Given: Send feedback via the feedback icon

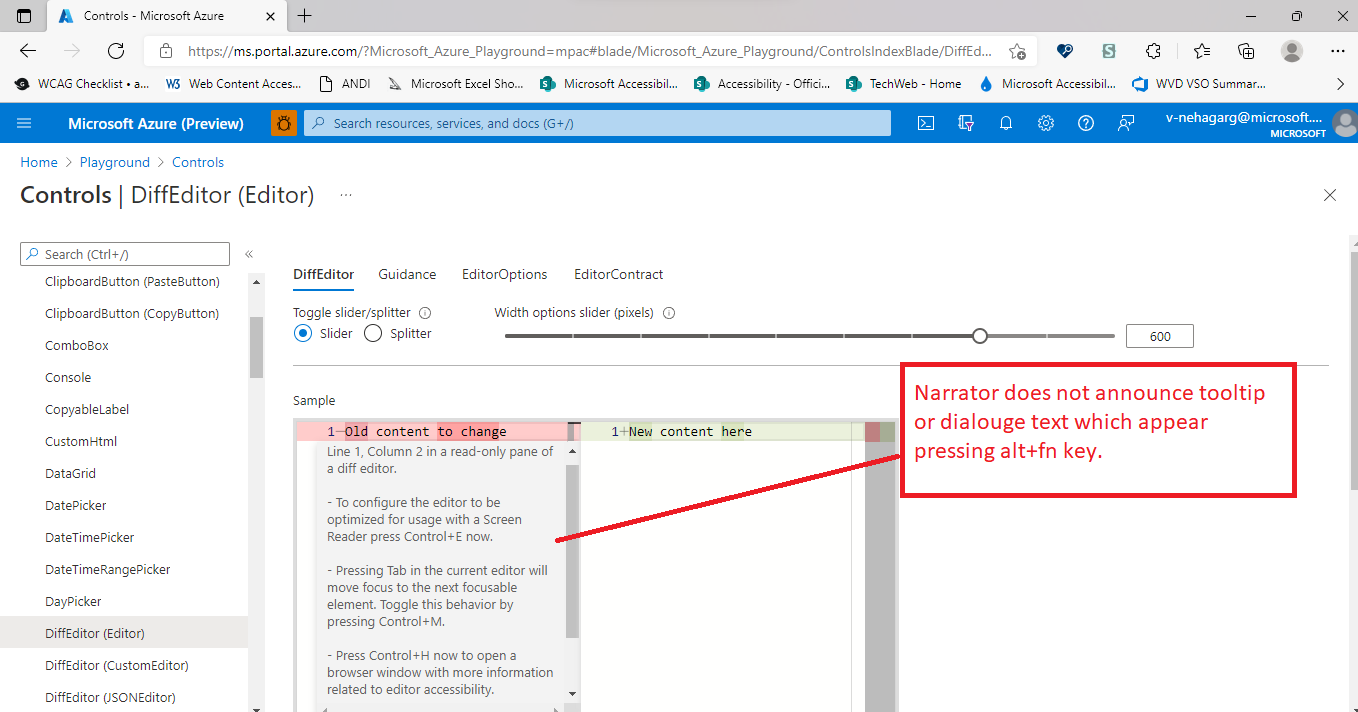Looking at the screenshot, I should [1126, 122].
